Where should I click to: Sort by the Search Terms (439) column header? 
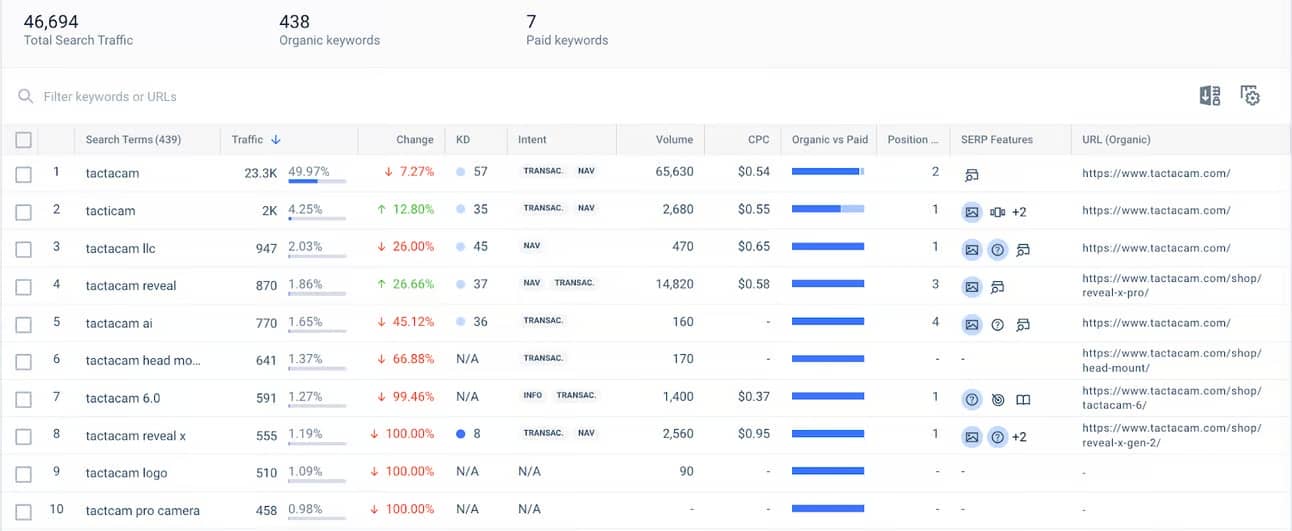(x=133, y=140)
